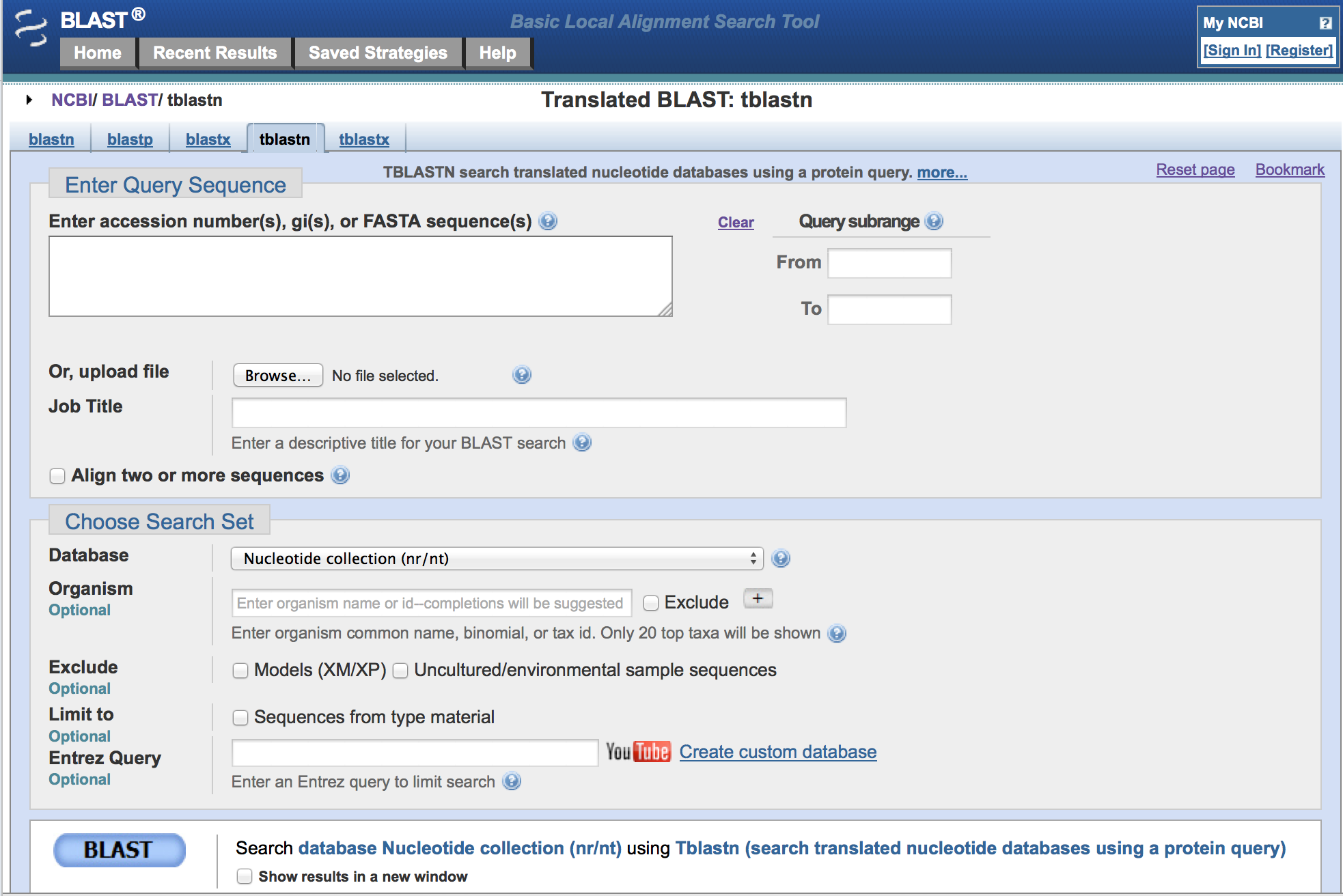Switch to the blastp tab
This screenshot has height=896, width=1343.
coord(130,139)
